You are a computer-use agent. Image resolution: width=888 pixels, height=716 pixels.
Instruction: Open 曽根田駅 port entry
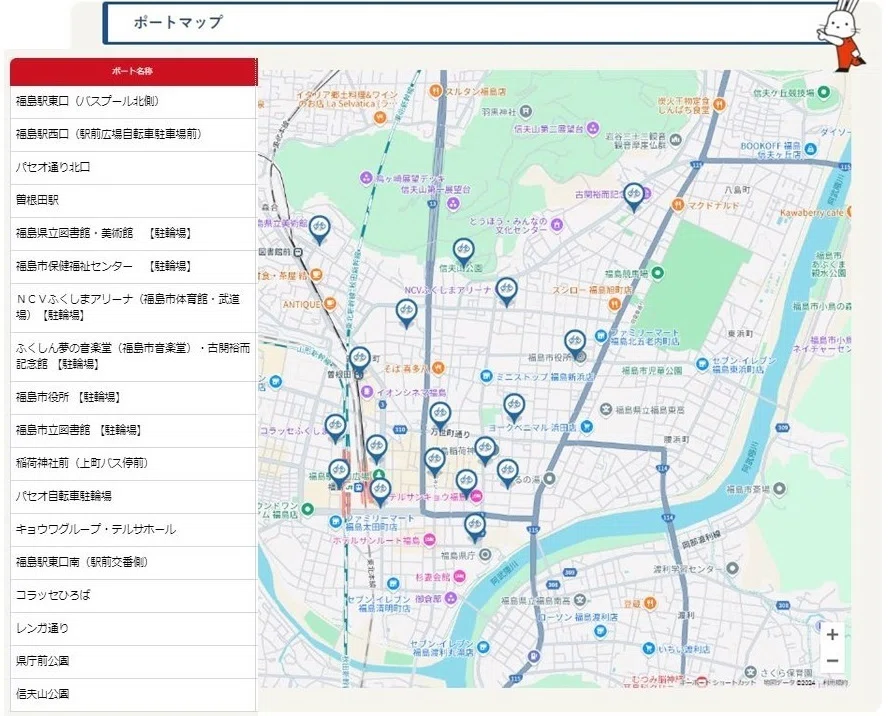[133, 200]
